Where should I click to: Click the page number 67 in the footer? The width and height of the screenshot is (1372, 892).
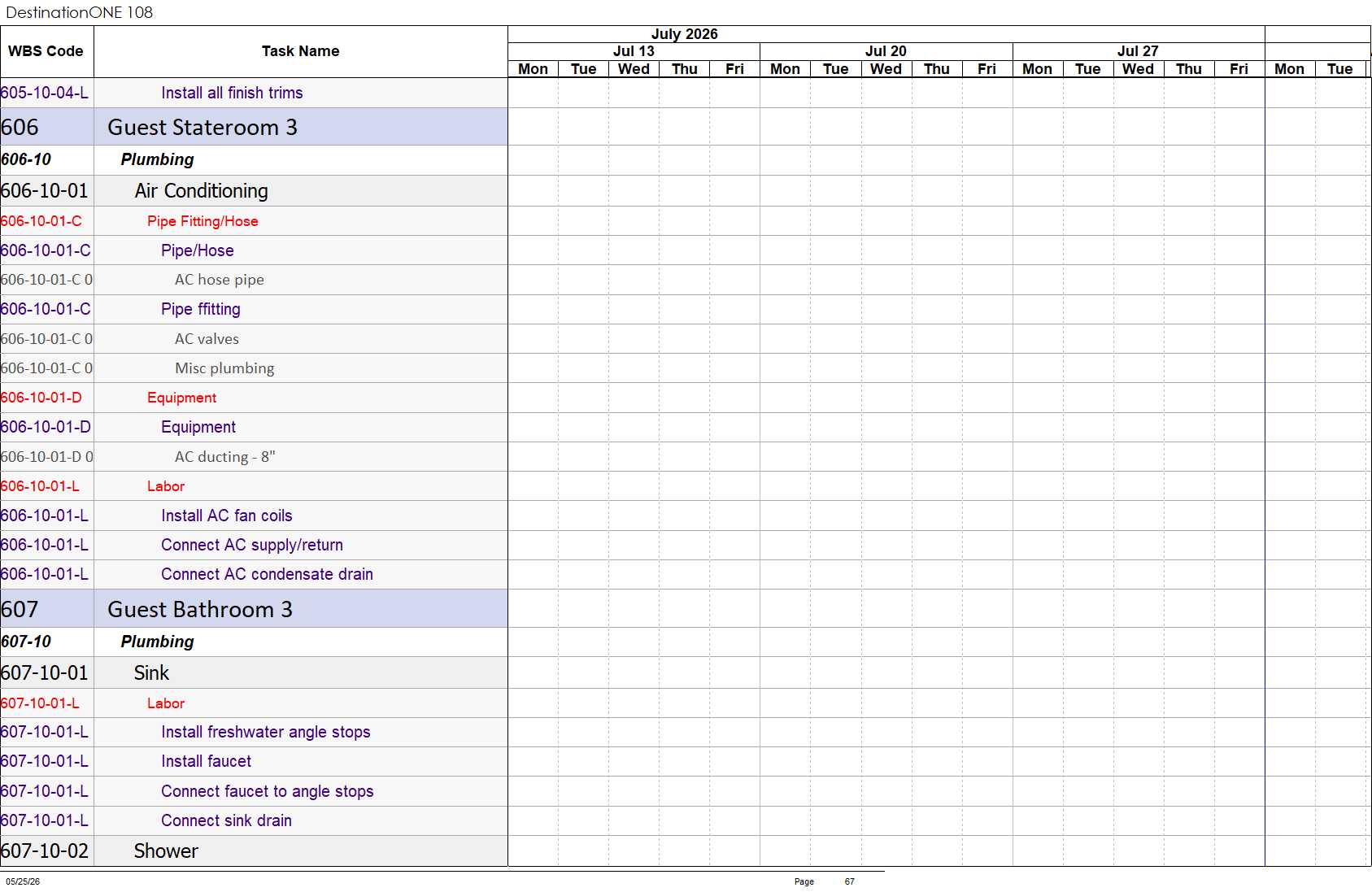point(850,881)
